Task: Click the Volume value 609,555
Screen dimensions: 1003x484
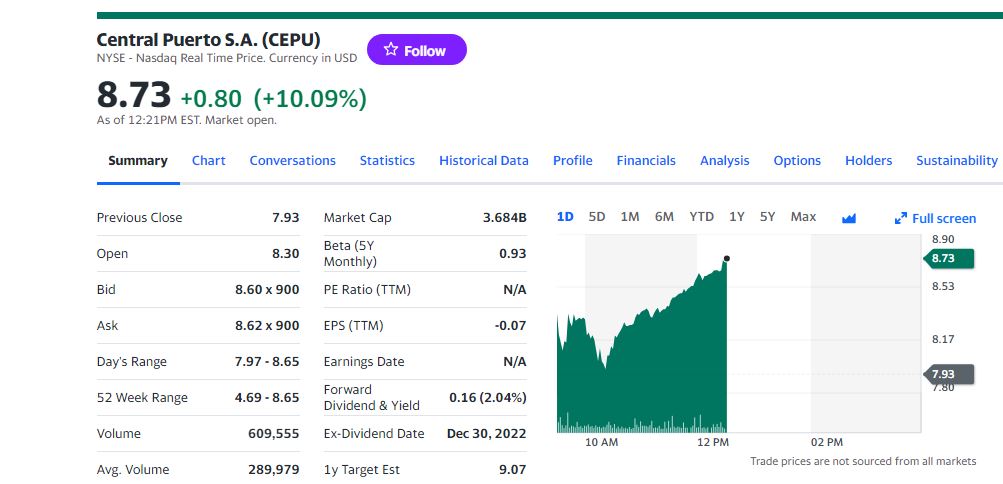Action: tap(274, 433)
